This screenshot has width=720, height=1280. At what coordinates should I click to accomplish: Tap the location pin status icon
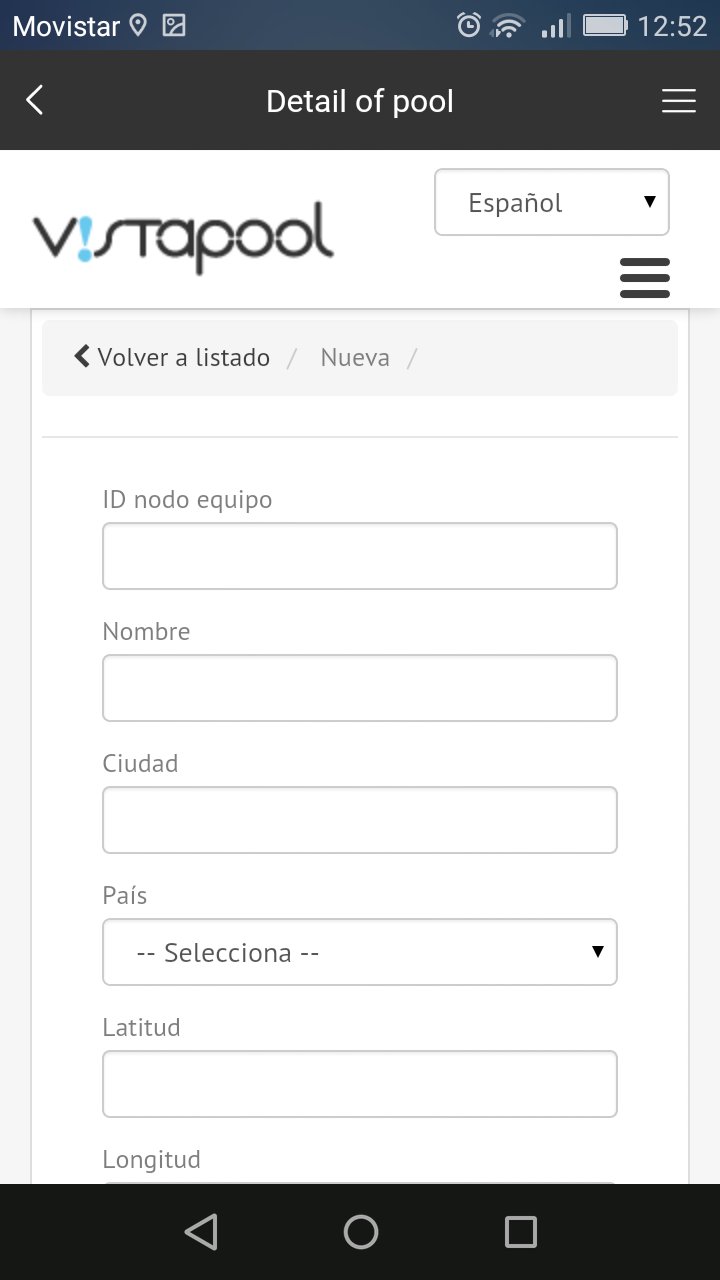[138, 25]
